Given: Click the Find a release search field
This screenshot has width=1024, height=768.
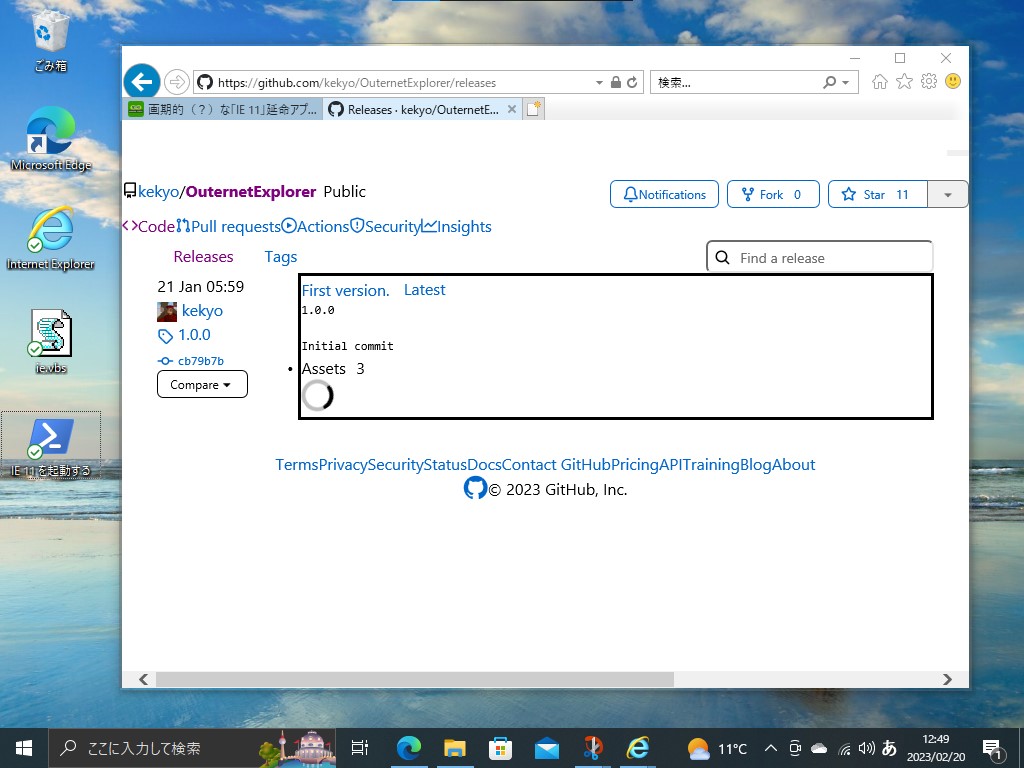Looking at the screenshot, I should coord(820,257).
